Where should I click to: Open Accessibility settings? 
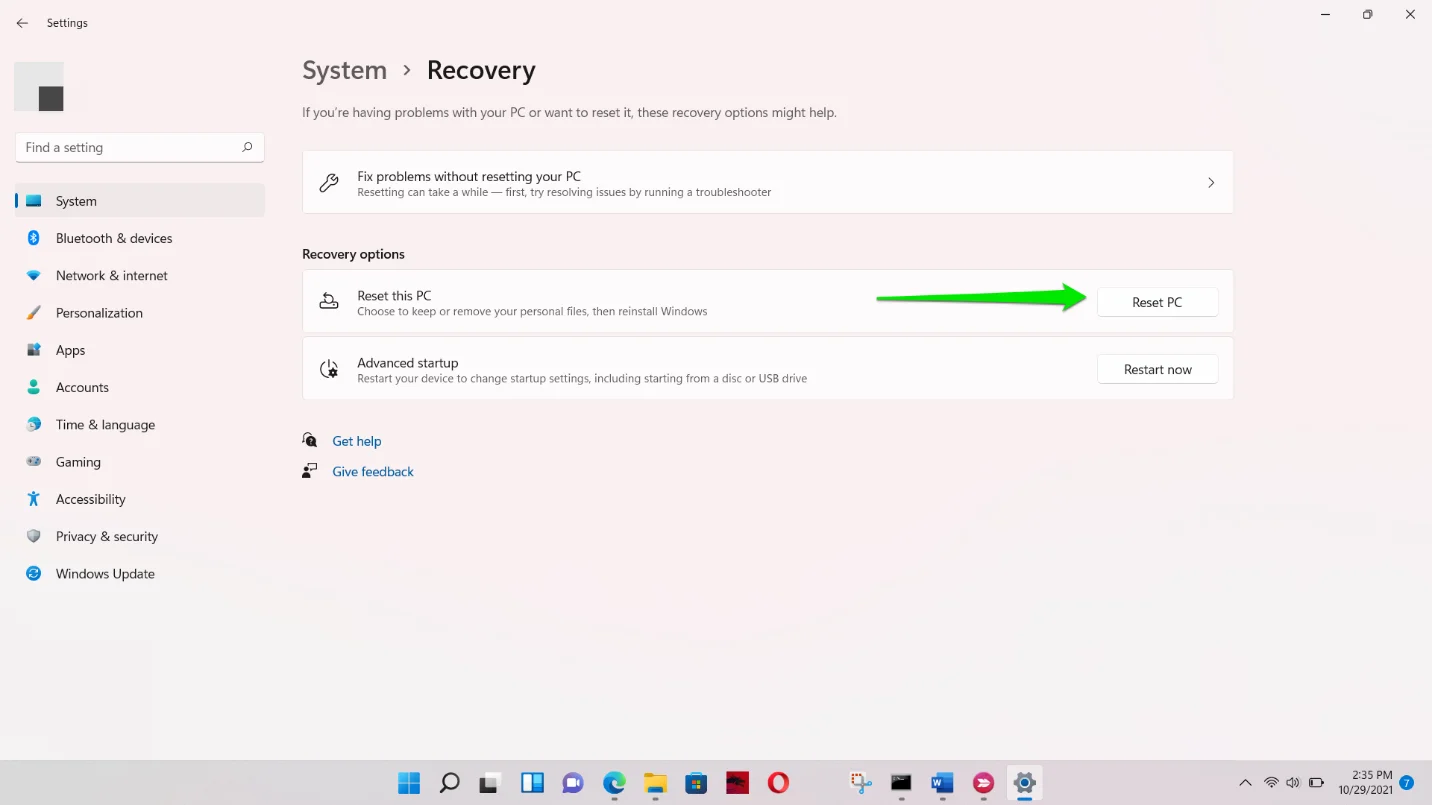(x=140, y=499)
